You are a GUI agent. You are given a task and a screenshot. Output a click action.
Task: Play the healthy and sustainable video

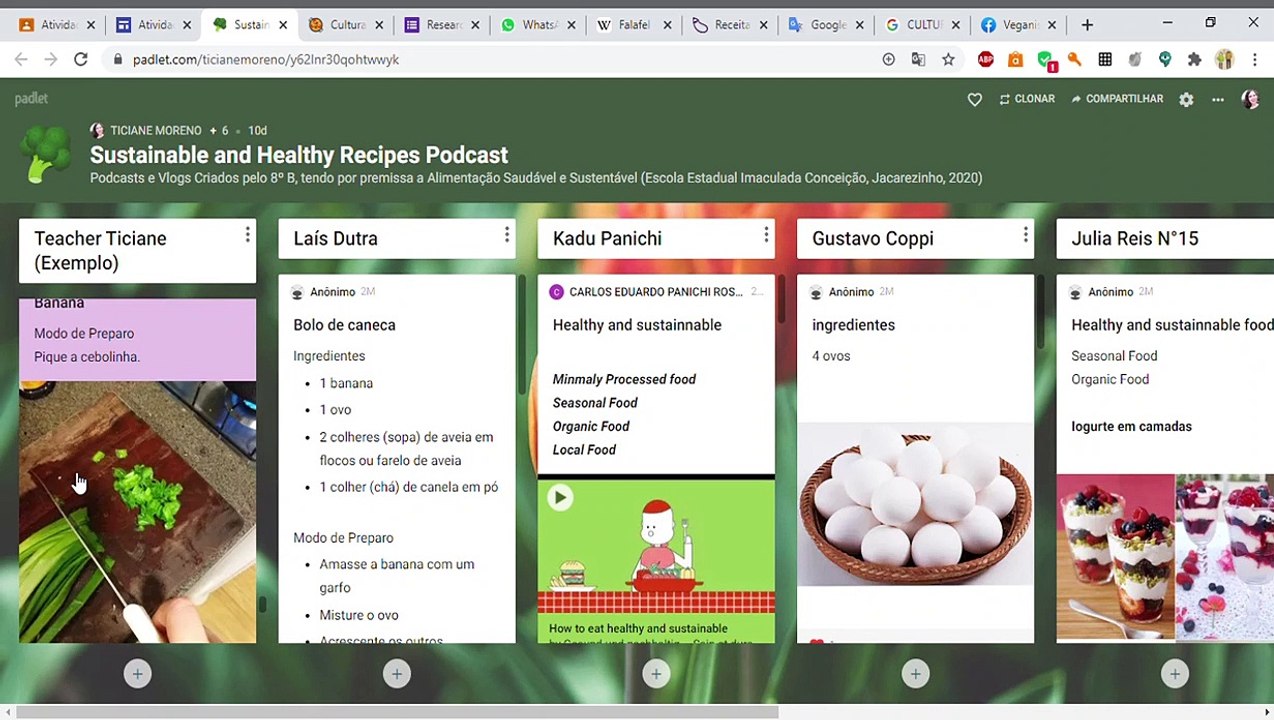coord(560,497)
